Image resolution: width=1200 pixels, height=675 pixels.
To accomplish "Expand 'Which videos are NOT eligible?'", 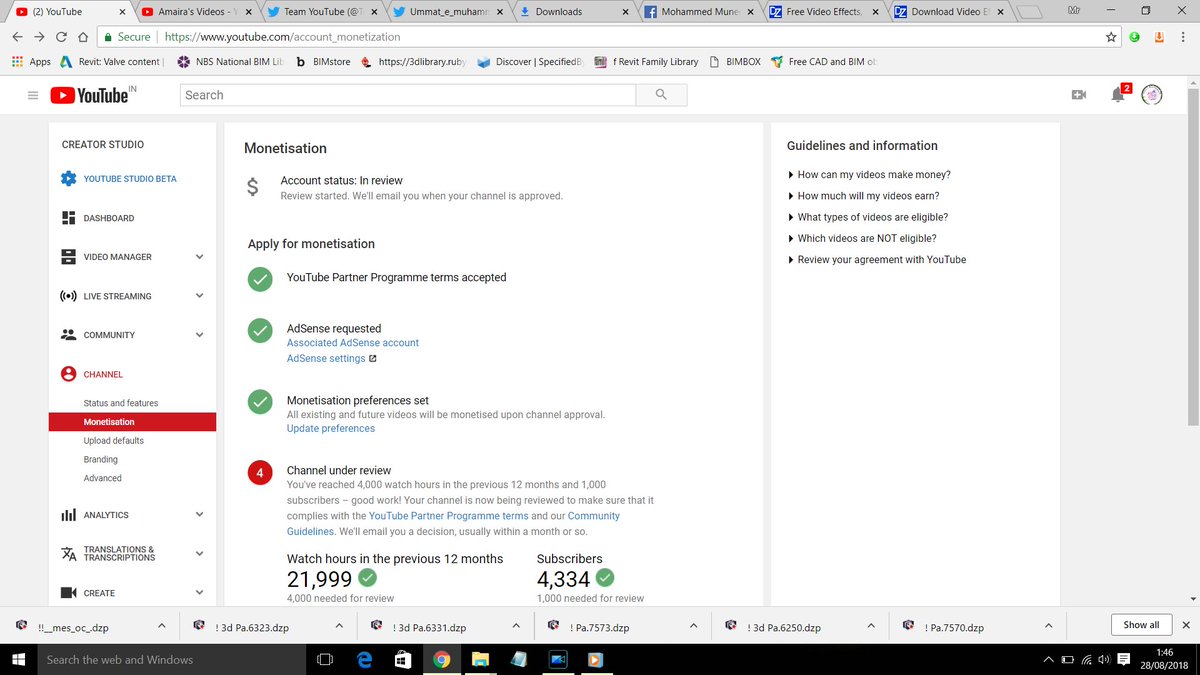I will click(862, 238).
